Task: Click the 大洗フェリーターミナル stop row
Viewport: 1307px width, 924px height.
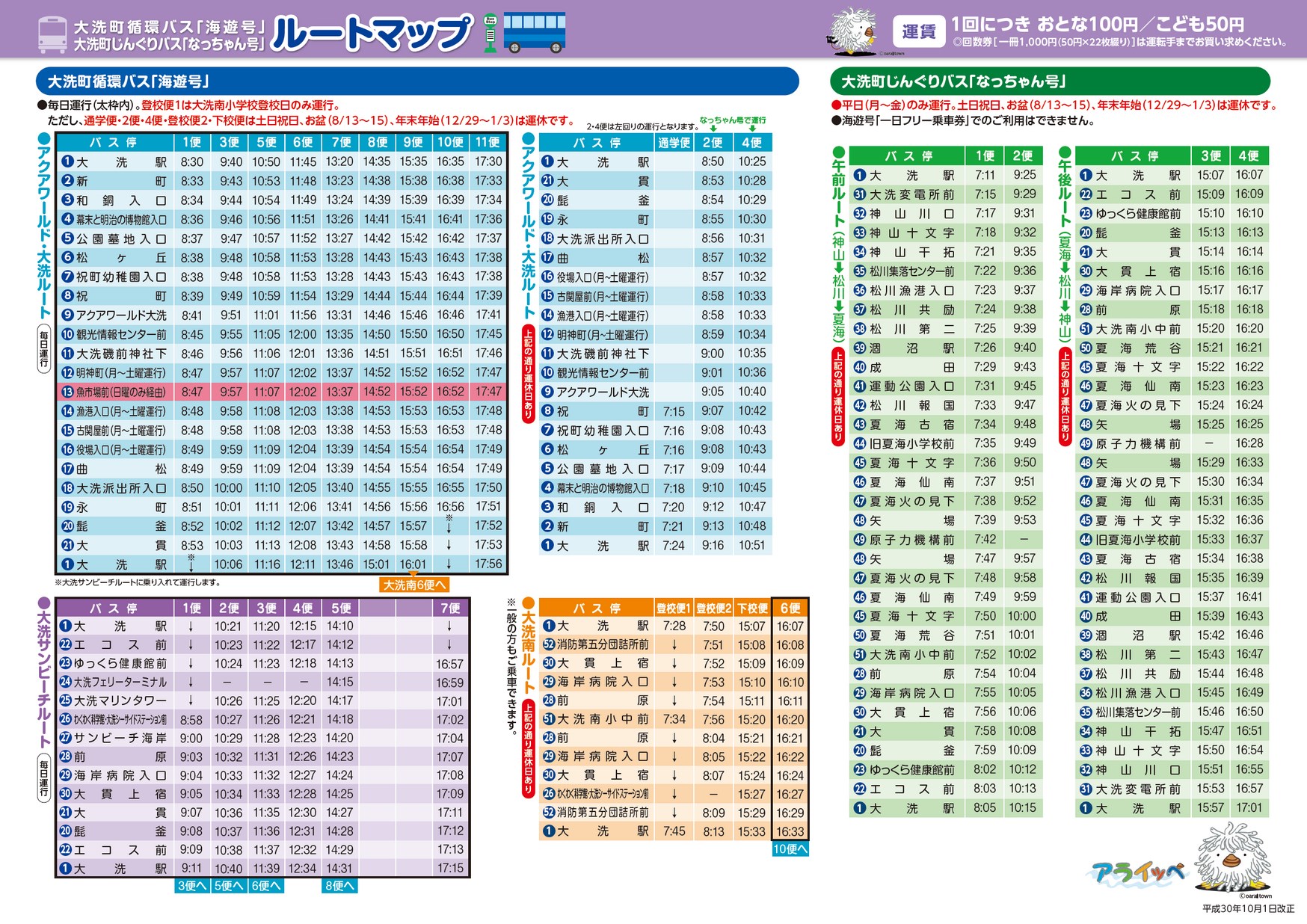Action: point(262,682)
